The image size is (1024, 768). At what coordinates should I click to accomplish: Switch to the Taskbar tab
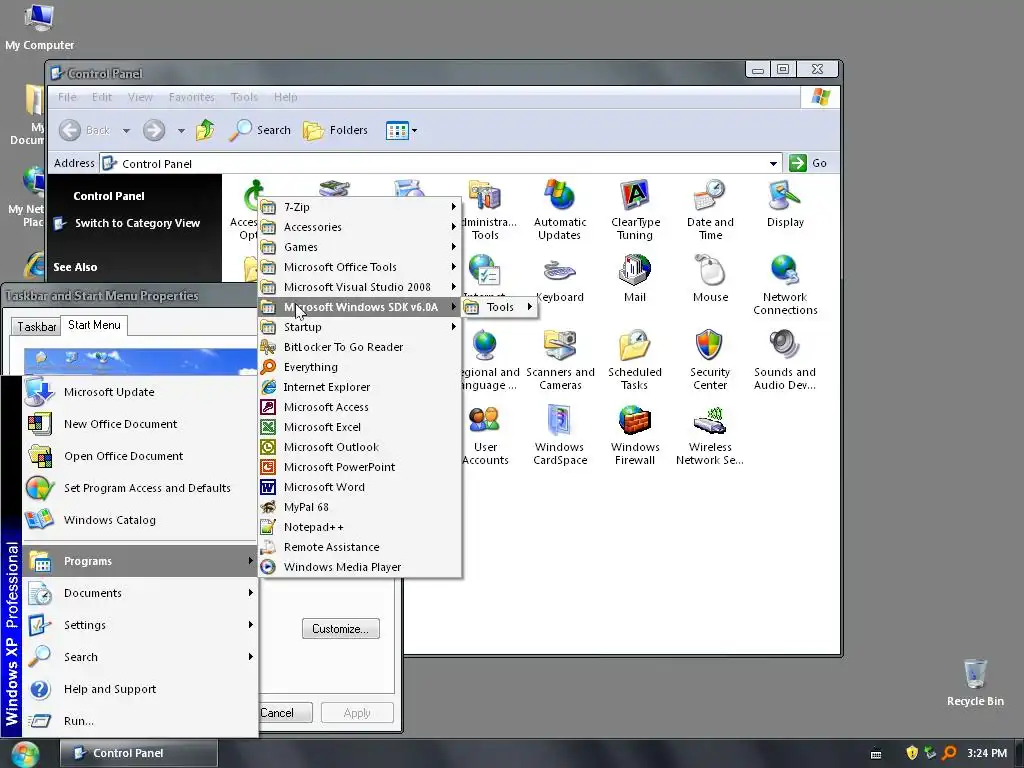click(x=36, y=327)
